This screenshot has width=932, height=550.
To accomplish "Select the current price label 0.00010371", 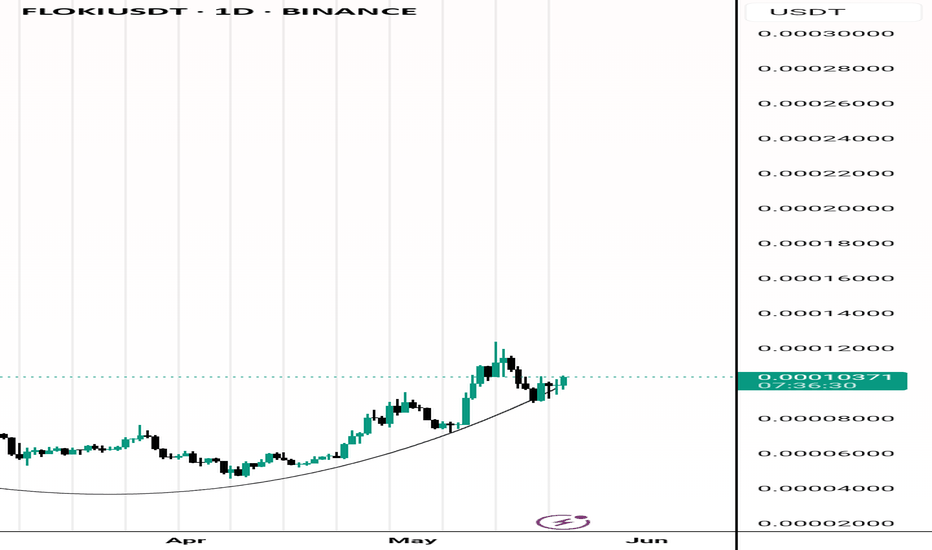I will coord(823,381).
